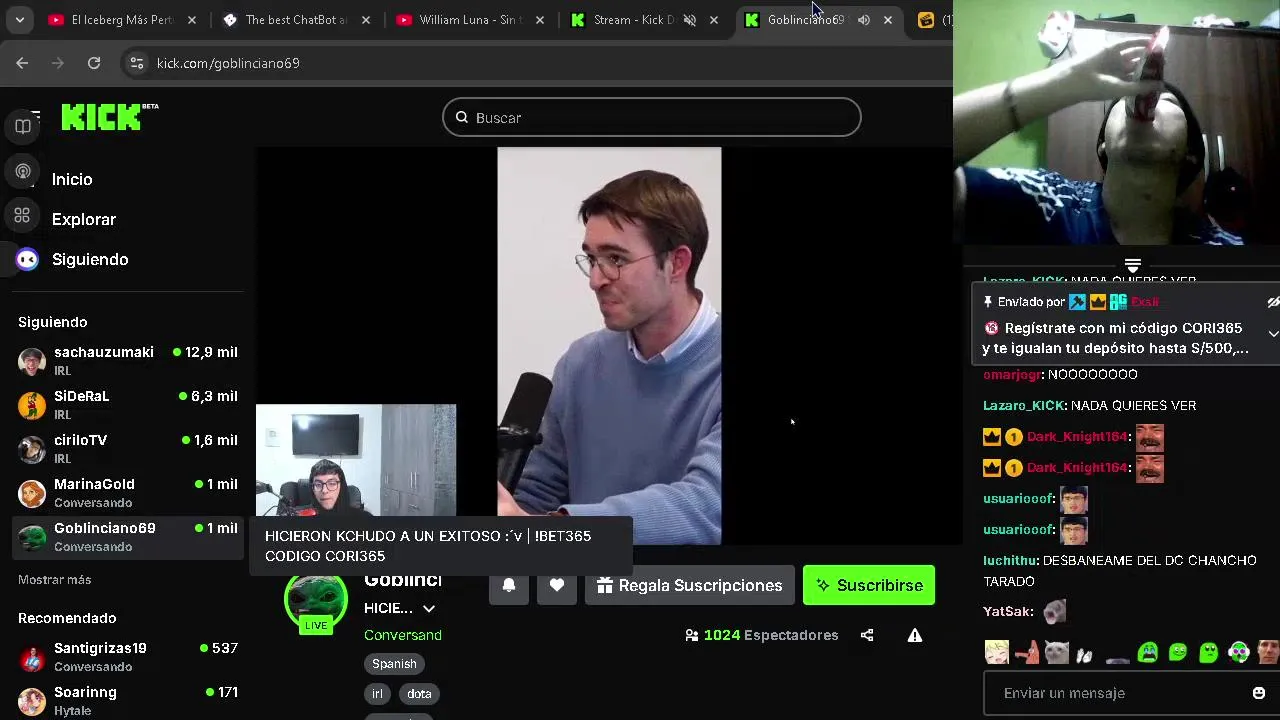The image size is (1280, 720).
Task: Click the streamer's green avatar
Action: click(316, 600)
